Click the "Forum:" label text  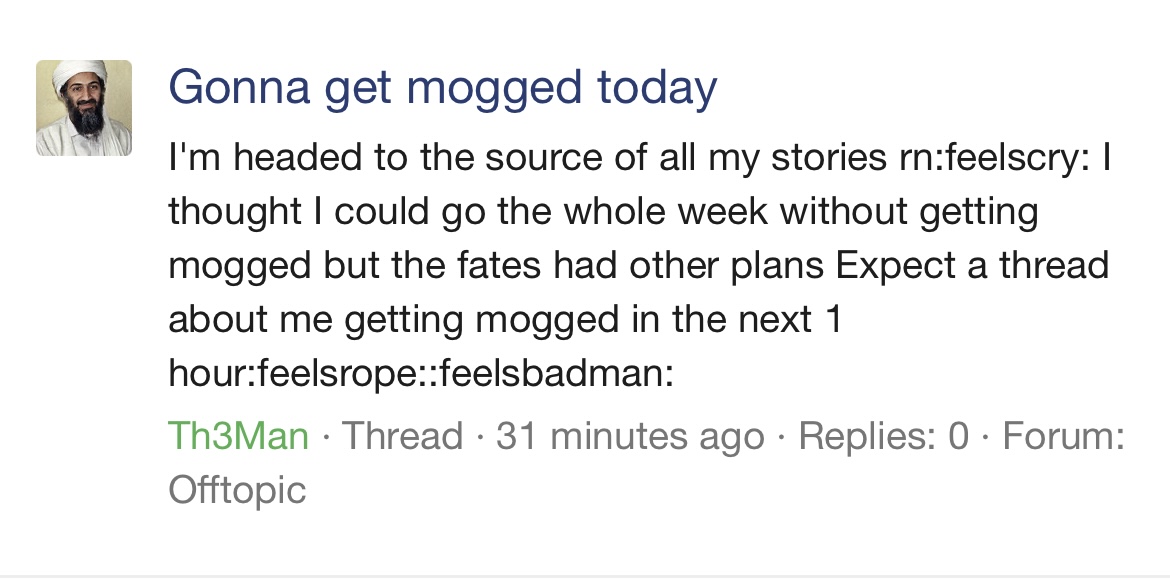coord(1063,437)
